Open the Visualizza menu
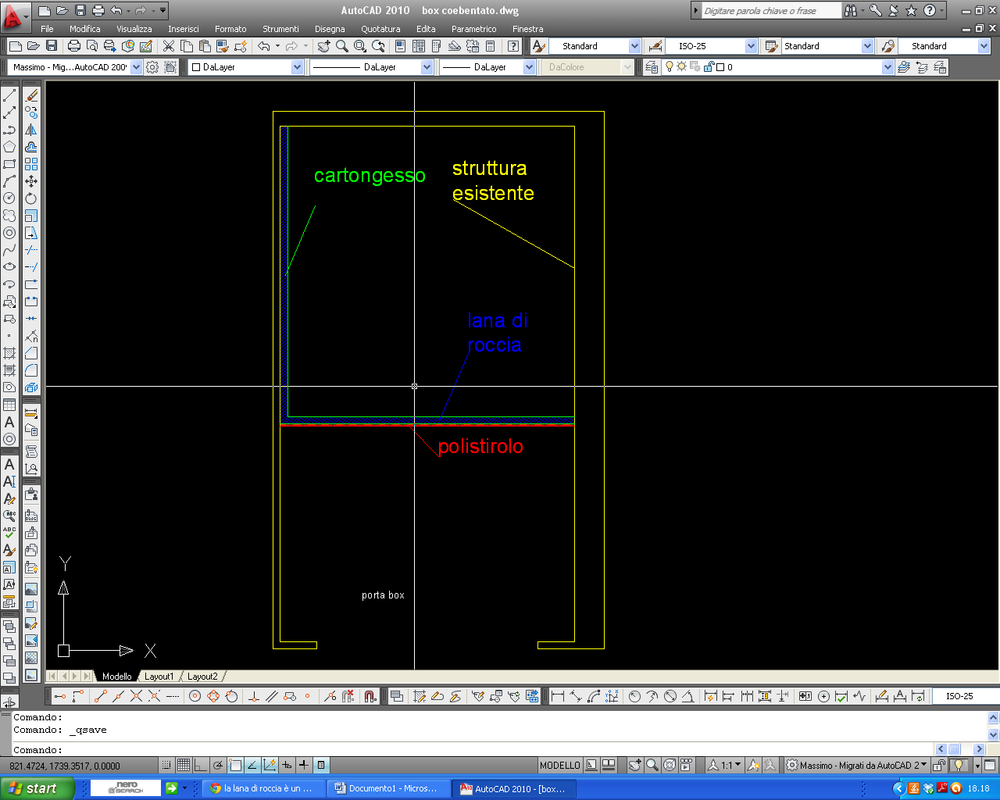This screenshot has width=1000, height=800. point(134,29)
